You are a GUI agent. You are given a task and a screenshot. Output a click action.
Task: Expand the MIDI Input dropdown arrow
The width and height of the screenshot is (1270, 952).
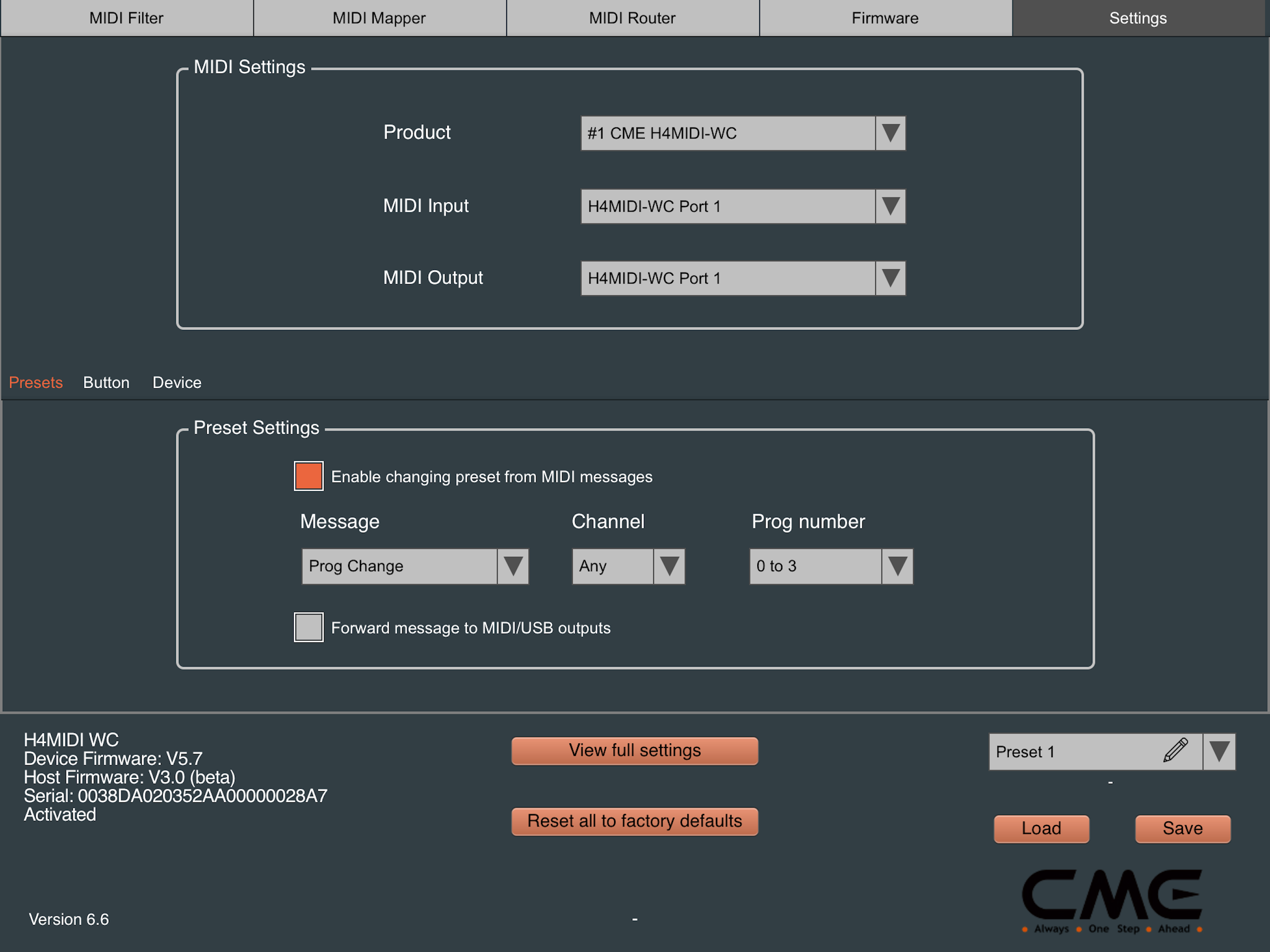pyautogui.click(x=891, y=206)
